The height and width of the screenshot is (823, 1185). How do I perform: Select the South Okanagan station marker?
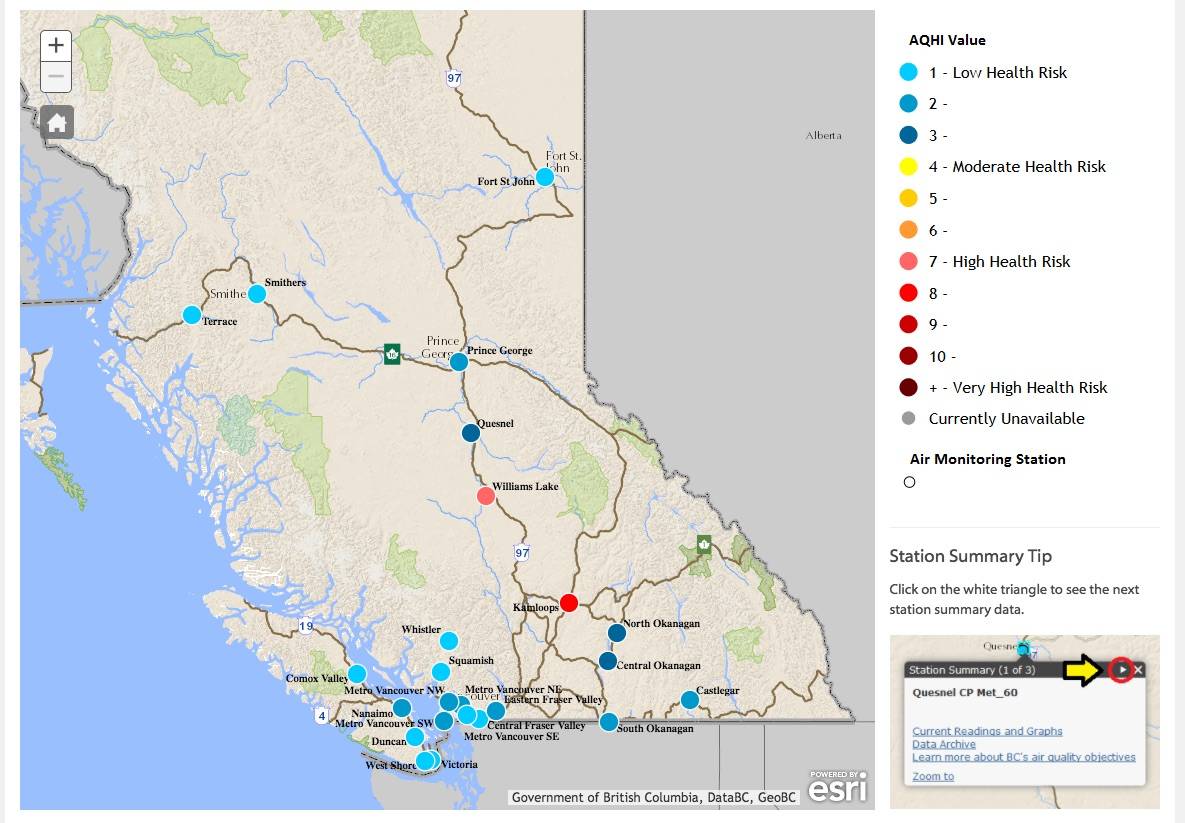pyautogui.click(x=608, y=722)
